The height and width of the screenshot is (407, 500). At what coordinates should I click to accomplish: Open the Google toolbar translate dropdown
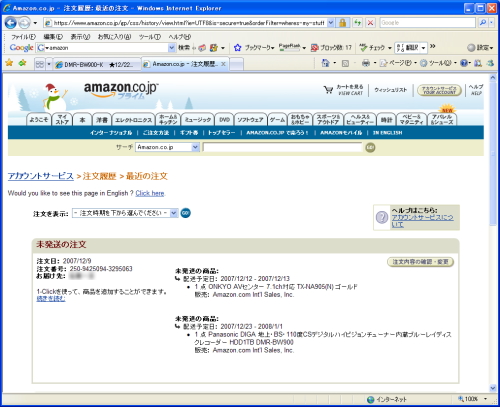coord(423,48)
